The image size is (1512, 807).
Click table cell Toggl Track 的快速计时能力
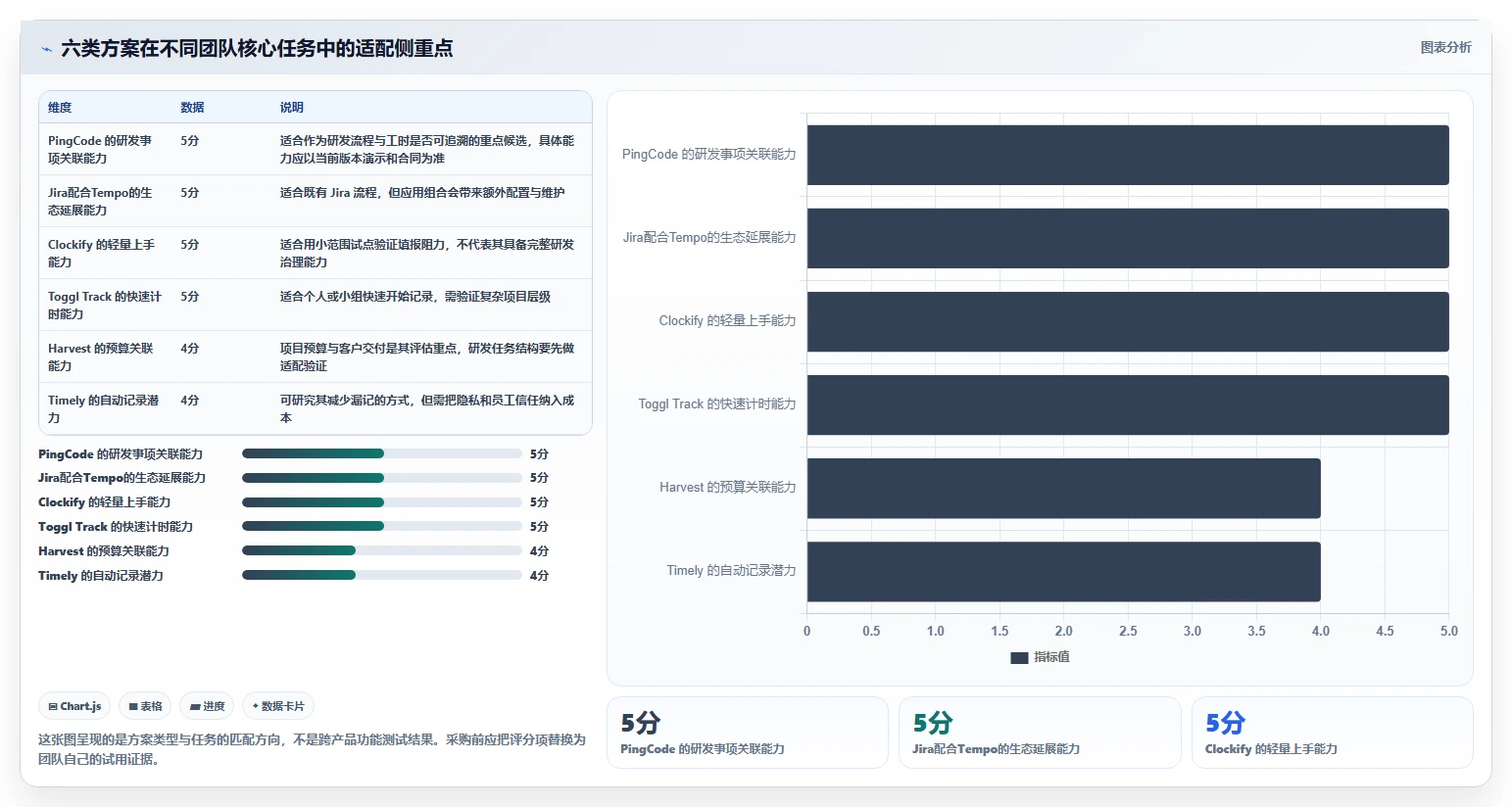click(x=105, y=305)
